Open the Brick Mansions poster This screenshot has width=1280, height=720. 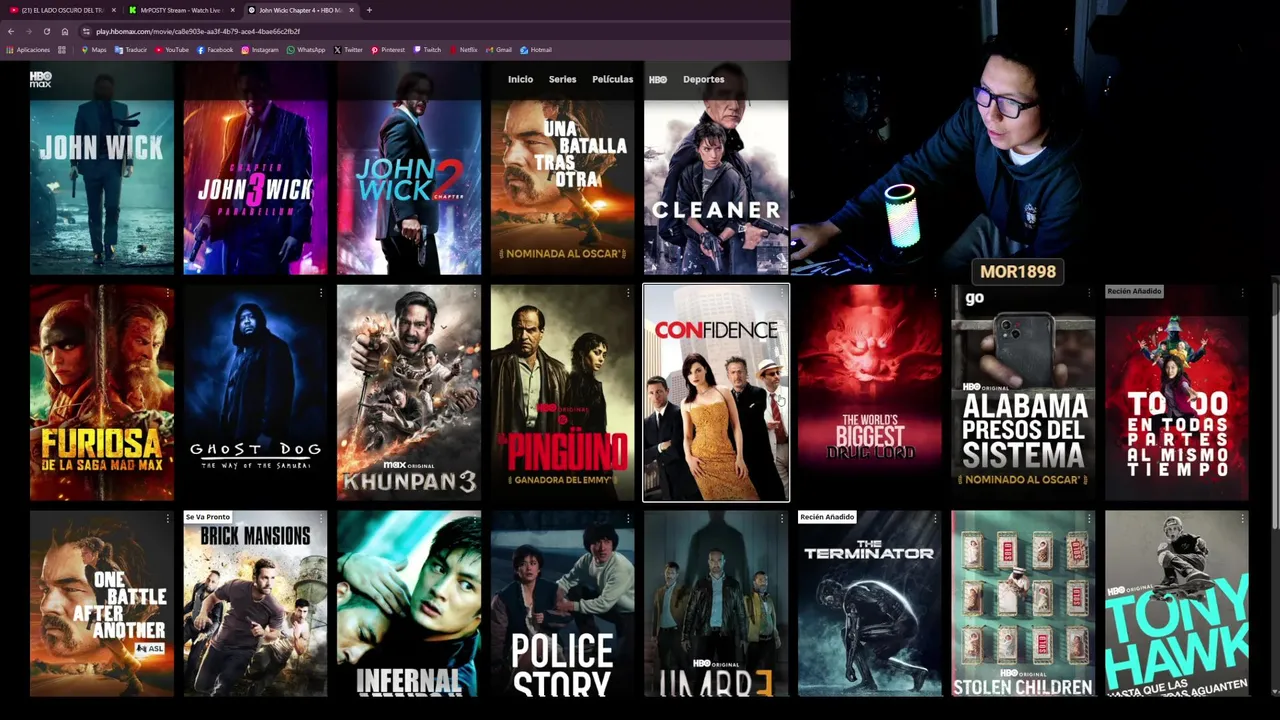[255, 603]
